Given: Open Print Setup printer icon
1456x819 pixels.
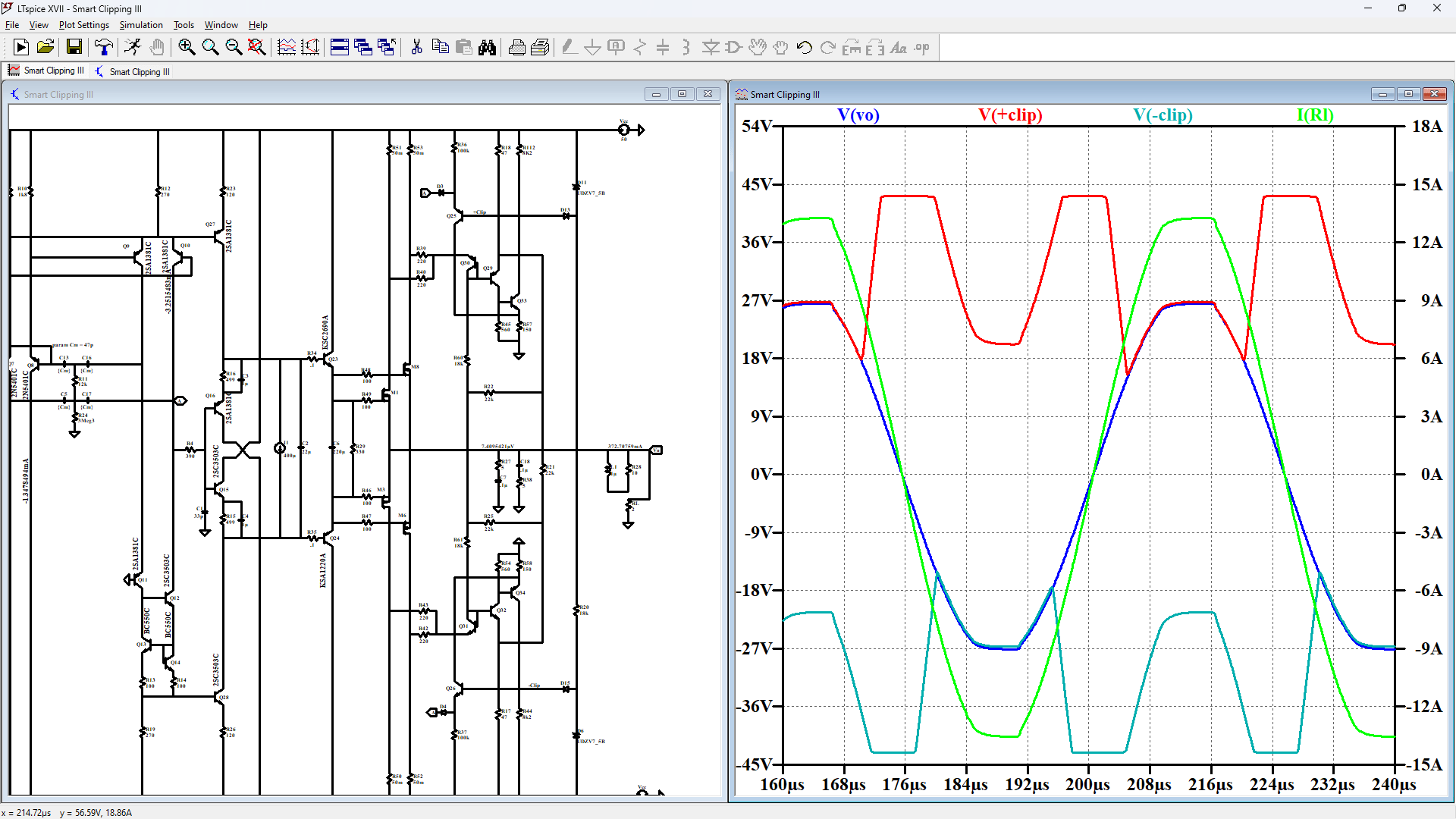Looking at the screenshot, I should 517,47.
